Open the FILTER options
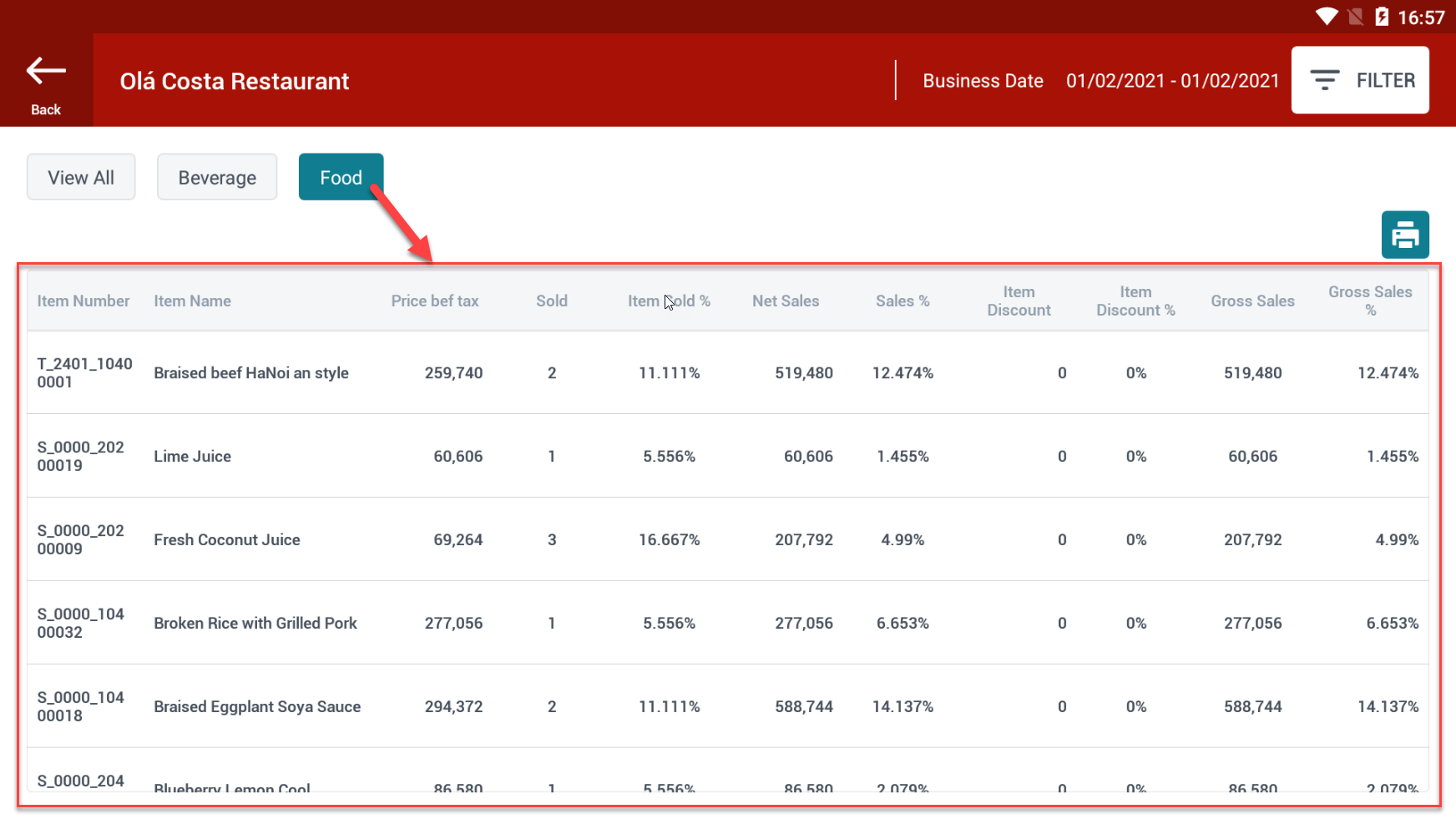Viewport: 1456px width, 819px height. [x=1359, y=80]
